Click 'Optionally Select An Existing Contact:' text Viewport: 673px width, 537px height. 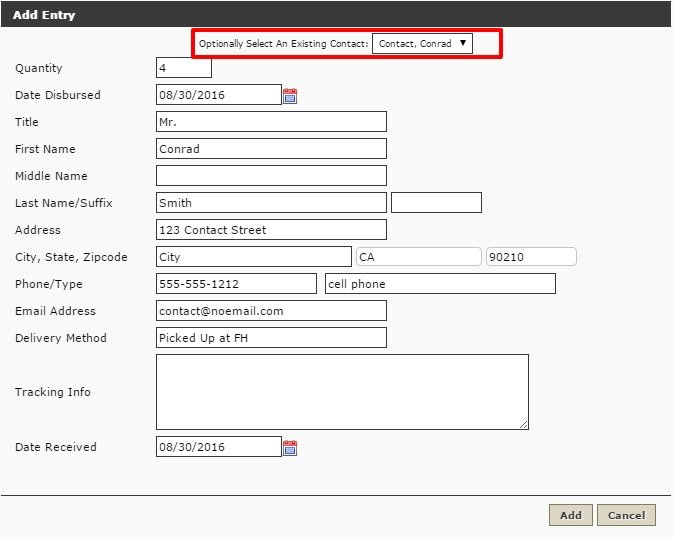click(283, 44)
